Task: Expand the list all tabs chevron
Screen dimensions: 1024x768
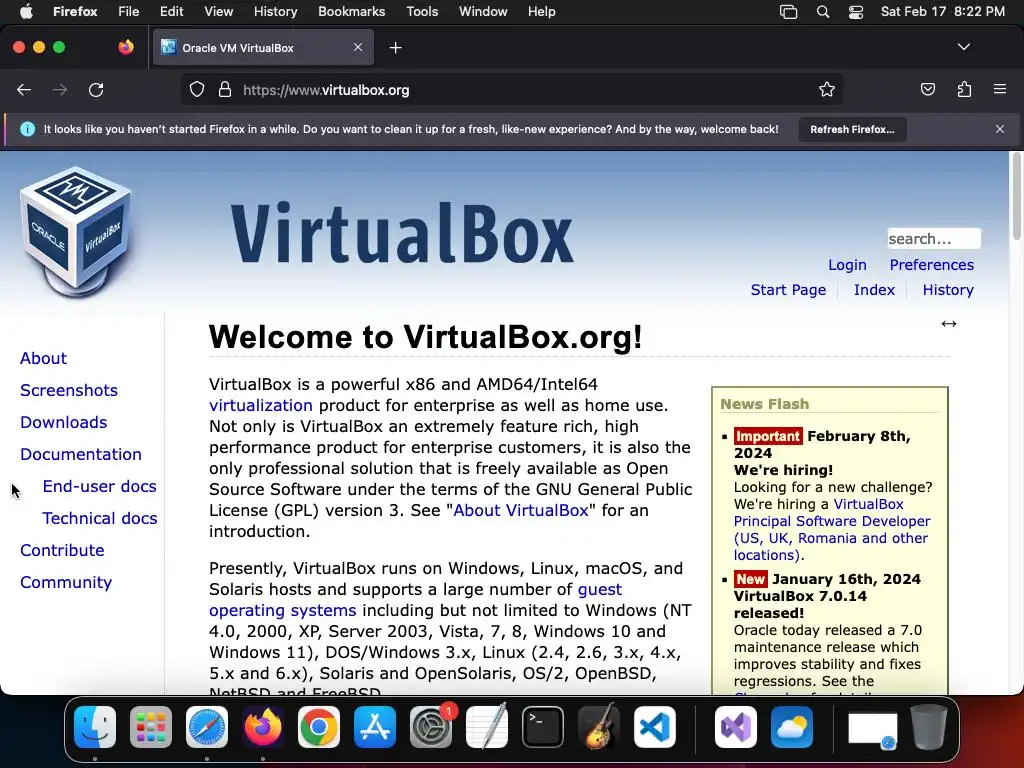Action: pyautogui.click(x=963, y=47)
